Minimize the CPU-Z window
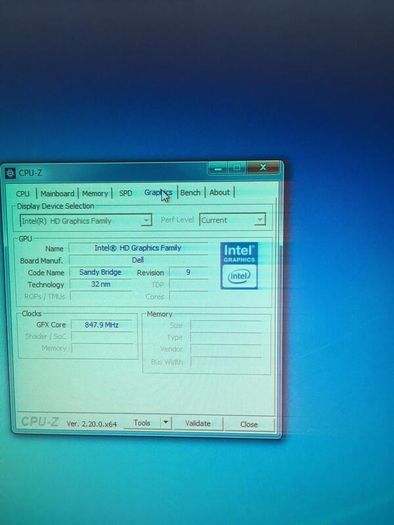 (x=218, y=168)
